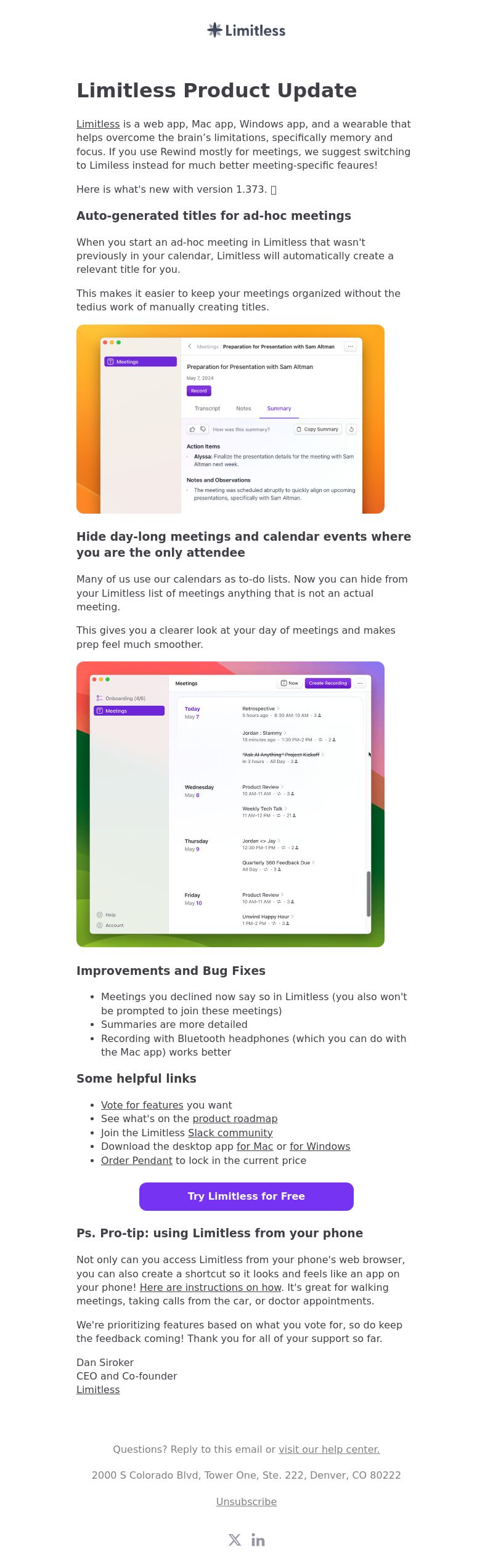Click the back chevron beside Meetings breadcrumb
This screenshot has height=1568, width=493.
pyautogui.click(x=190, y=346)
